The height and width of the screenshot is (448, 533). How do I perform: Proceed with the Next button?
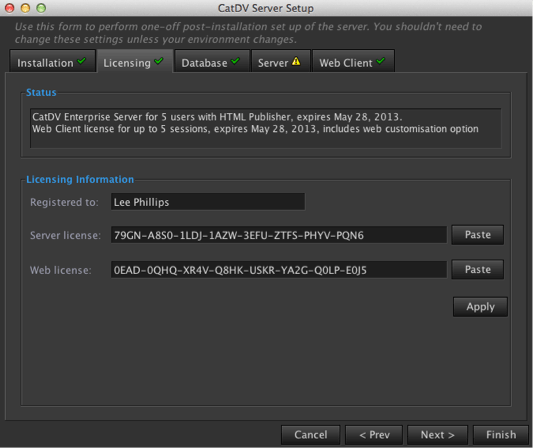tap(437, 435)
